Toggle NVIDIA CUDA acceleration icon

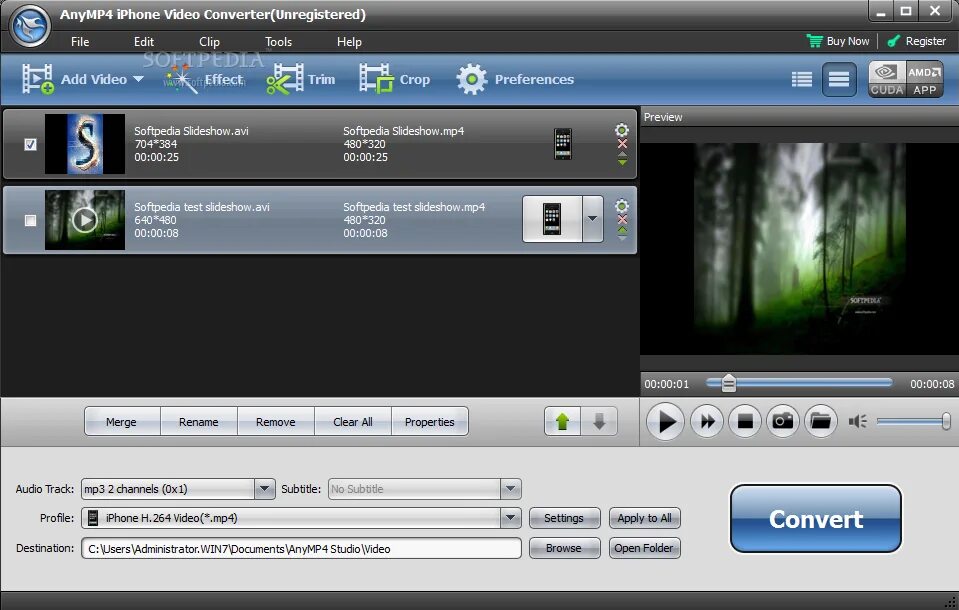(887, 80)
